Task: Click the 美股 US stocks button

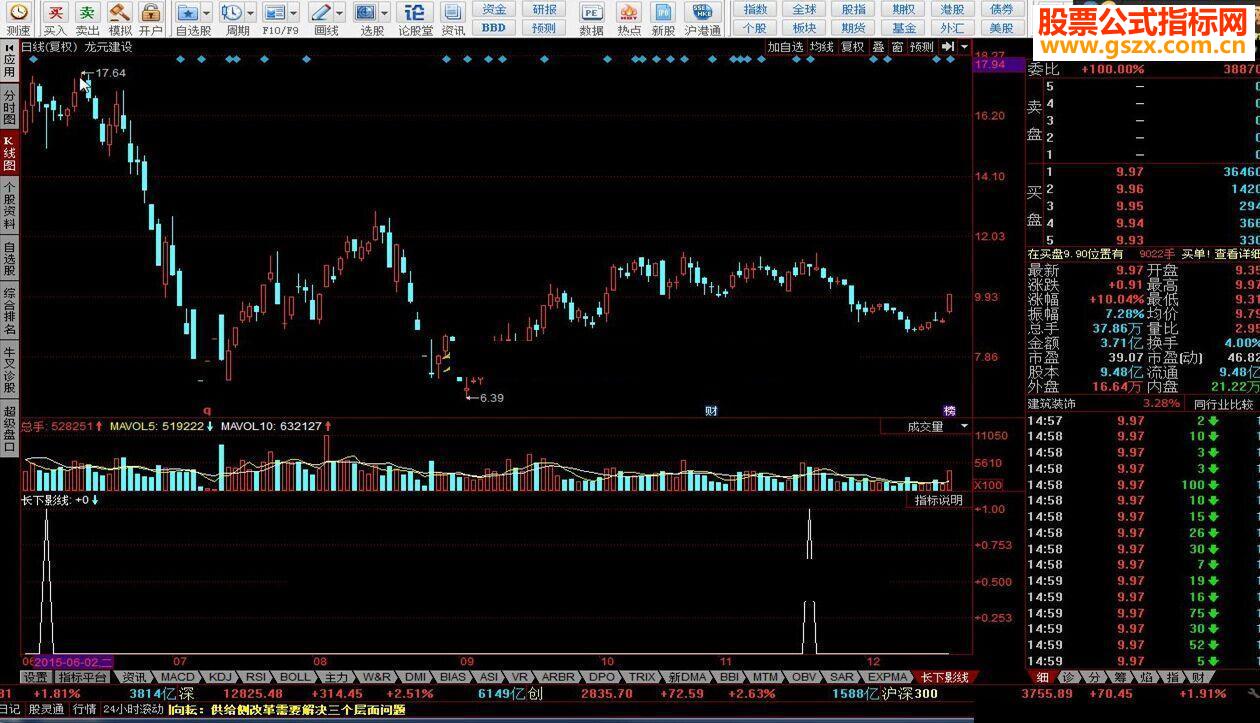Action: pyautogui.click(x=1001, y=27)
